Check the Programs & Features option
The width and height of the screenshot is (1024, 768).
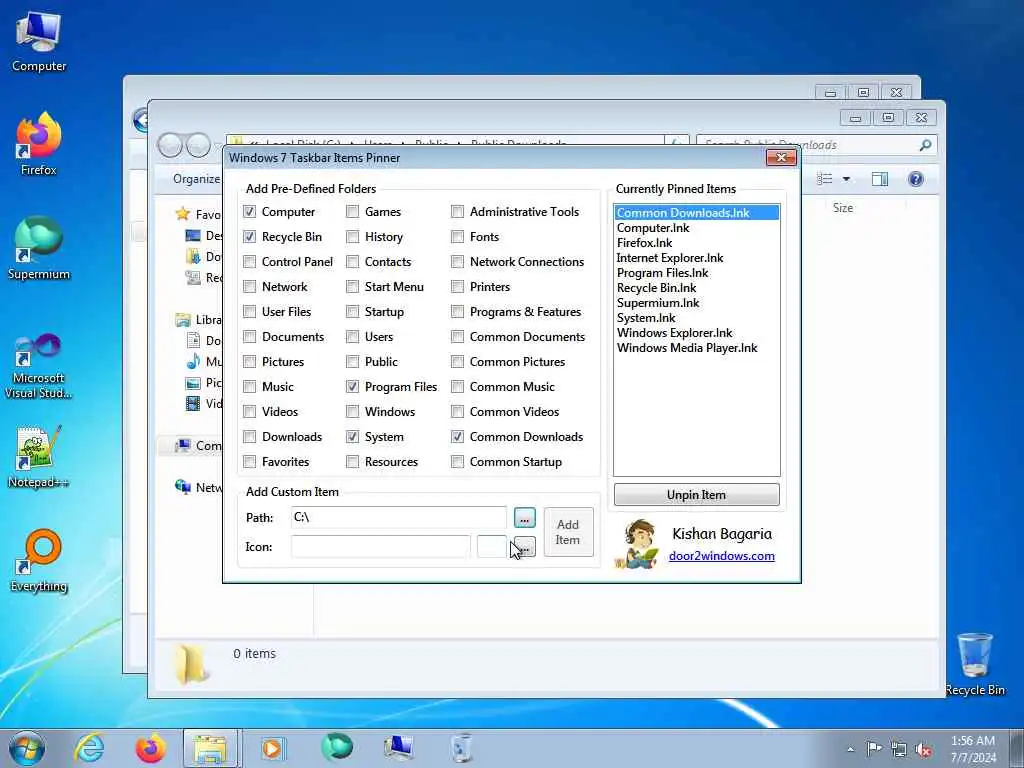[458, 312]
